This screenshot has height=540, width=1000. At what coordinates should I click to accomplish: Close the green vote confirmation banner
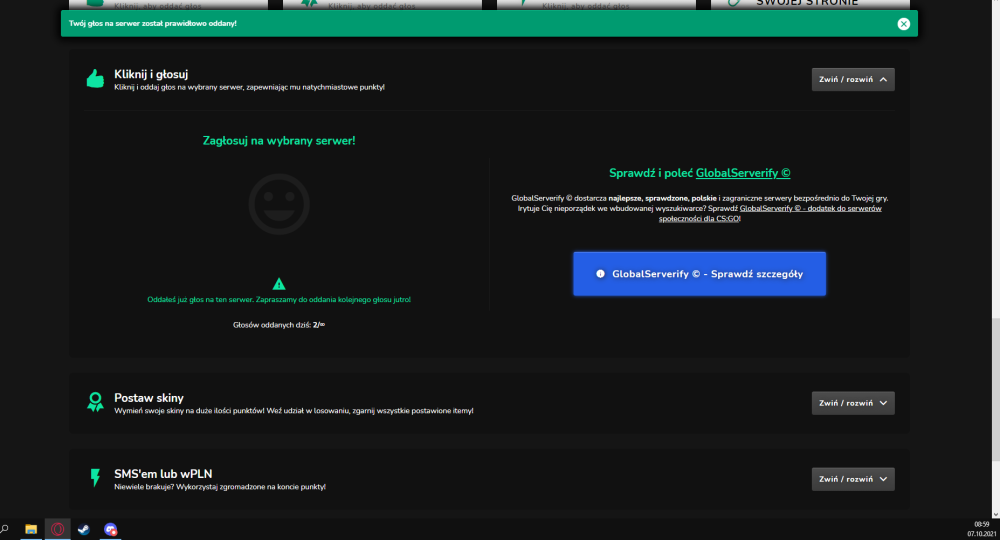tap(903, 24)
